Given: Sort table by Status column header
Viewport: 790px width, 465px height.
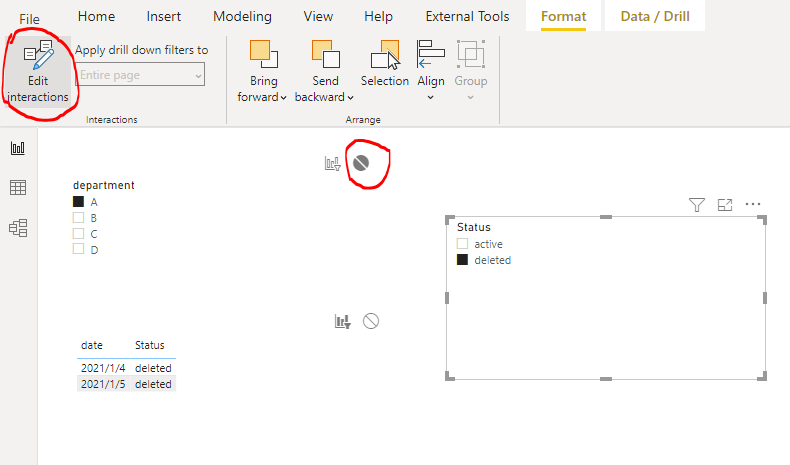Looking at the screenshot, I should click(x=150, y=345).
